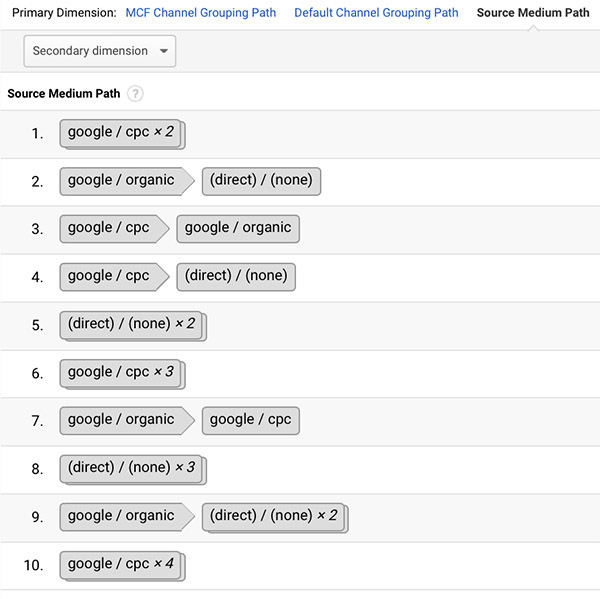
Task: Select Default Channel Grouping Path dimension
Action: click(376, 13)
